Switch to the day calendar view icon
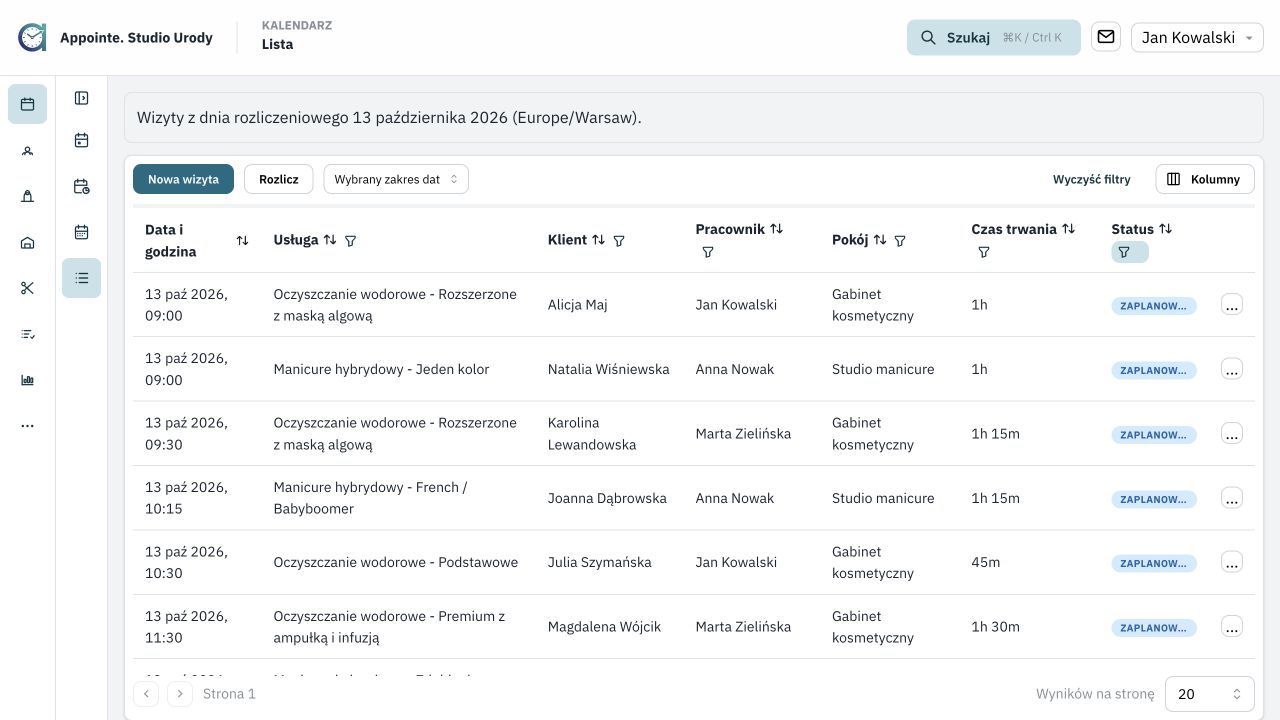 tap(82, 141)
